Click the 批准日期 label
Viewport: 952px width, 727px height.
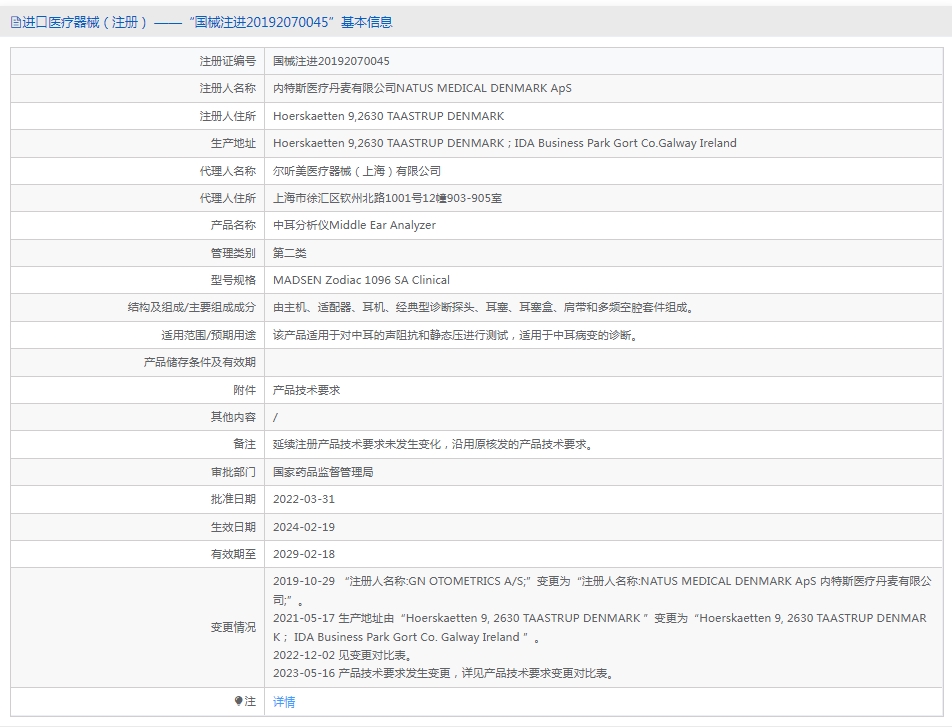tap(233, 499)
